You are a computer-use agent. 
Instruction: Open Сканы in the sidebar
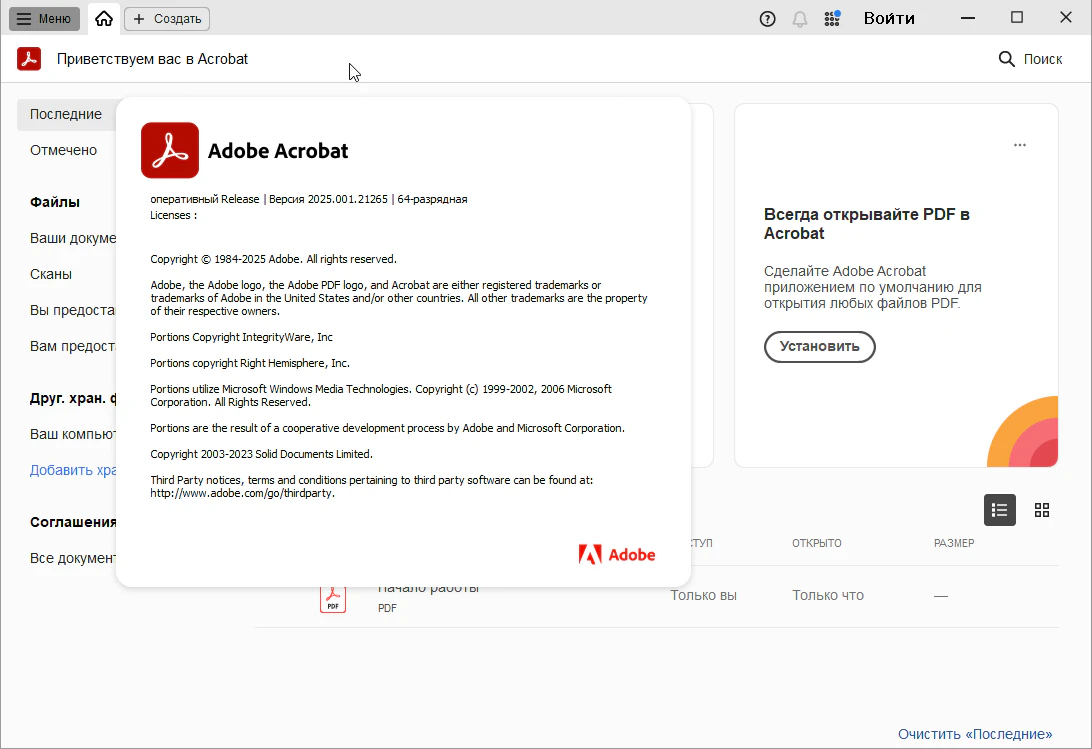(51, 274)
